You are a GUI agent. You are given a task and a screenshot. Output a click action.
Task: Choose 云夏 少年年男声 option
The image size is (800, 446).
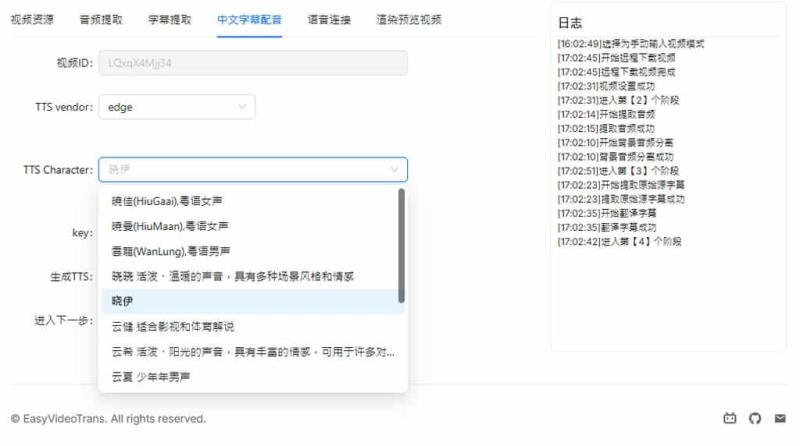click(x=253, y=377)
